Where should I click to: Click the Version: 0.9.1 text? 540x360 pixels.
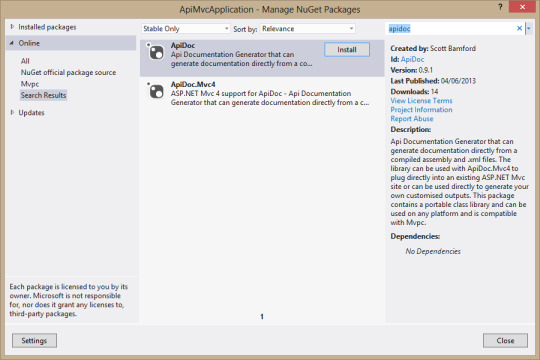(412, 70)
